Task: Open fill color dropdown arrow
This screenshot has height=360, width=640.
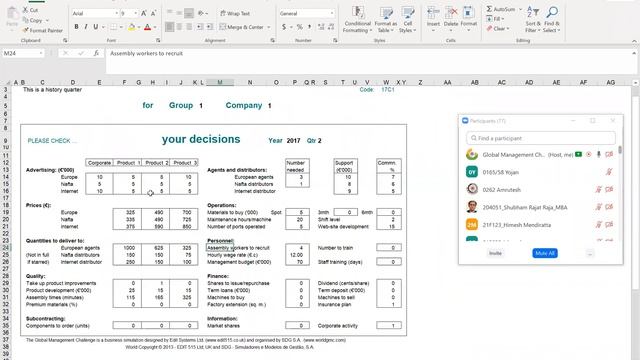Action: (x=139, y=27)
